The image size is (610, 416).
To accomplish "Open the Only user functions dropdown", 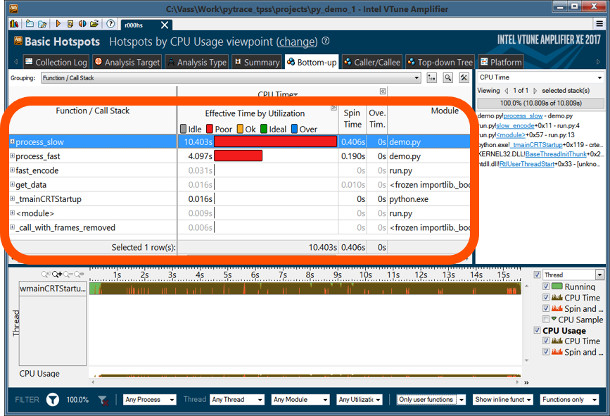I will click(x=431, y=400).
